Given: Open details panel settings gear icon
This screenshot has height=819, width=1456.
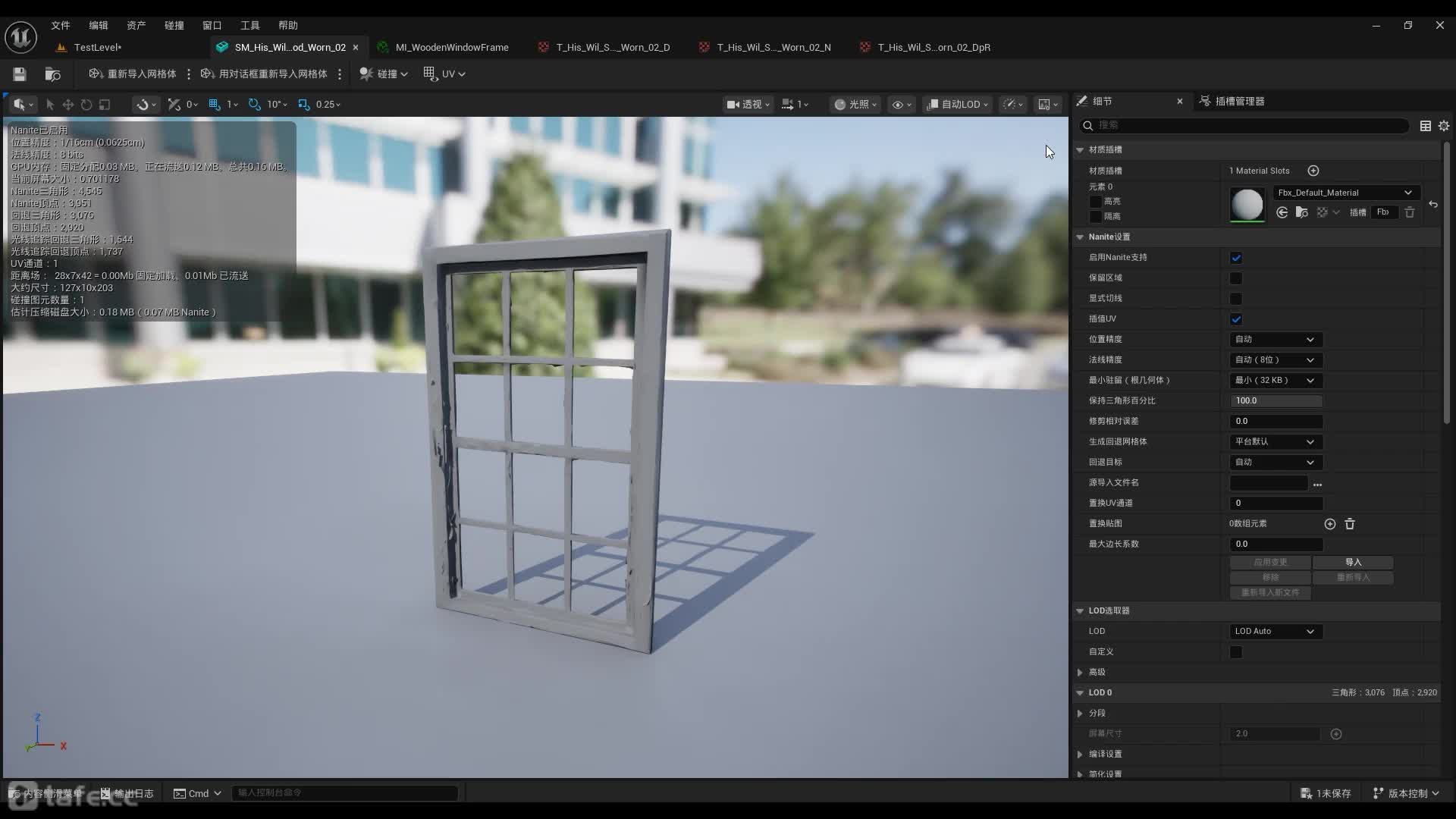Looking at the screenshot, I should [1444, 126].
